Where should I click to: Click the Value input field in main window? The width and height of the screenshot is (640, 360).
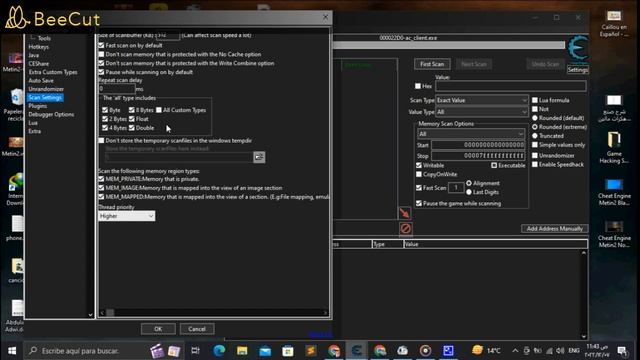[x=511, y=86]
